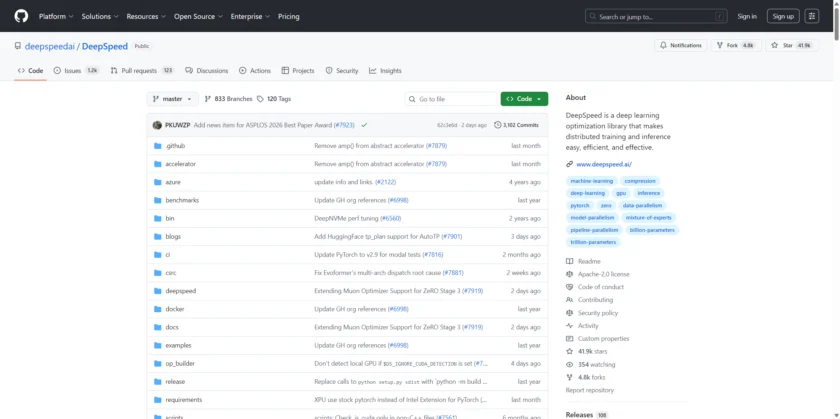The width and height of the screenshot is (840, 419).
Task: Open the Discussions tab
Action: pyautogui.click(x=207, y=71)
